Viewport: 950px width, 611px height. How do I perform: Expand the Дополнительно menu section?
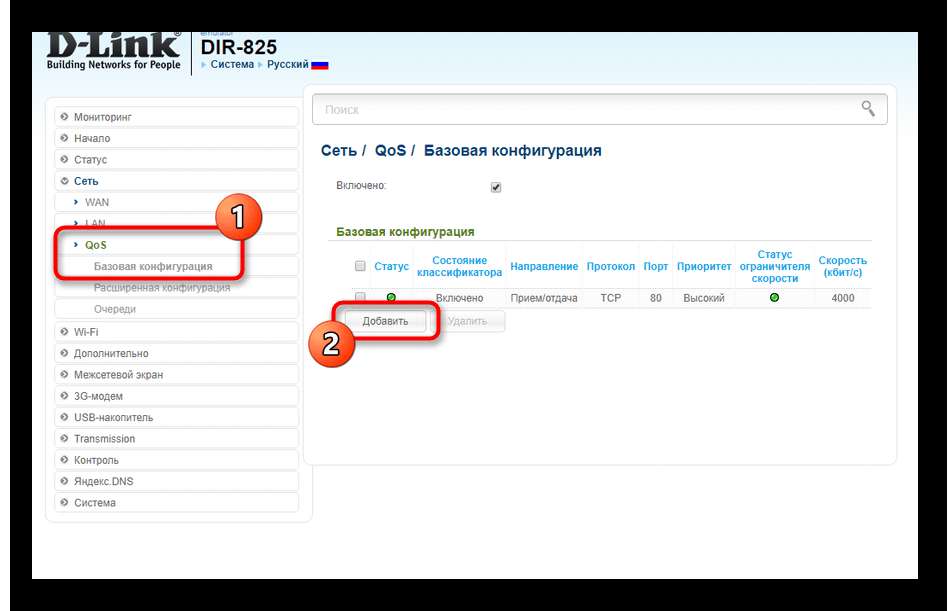coord(176,353)
